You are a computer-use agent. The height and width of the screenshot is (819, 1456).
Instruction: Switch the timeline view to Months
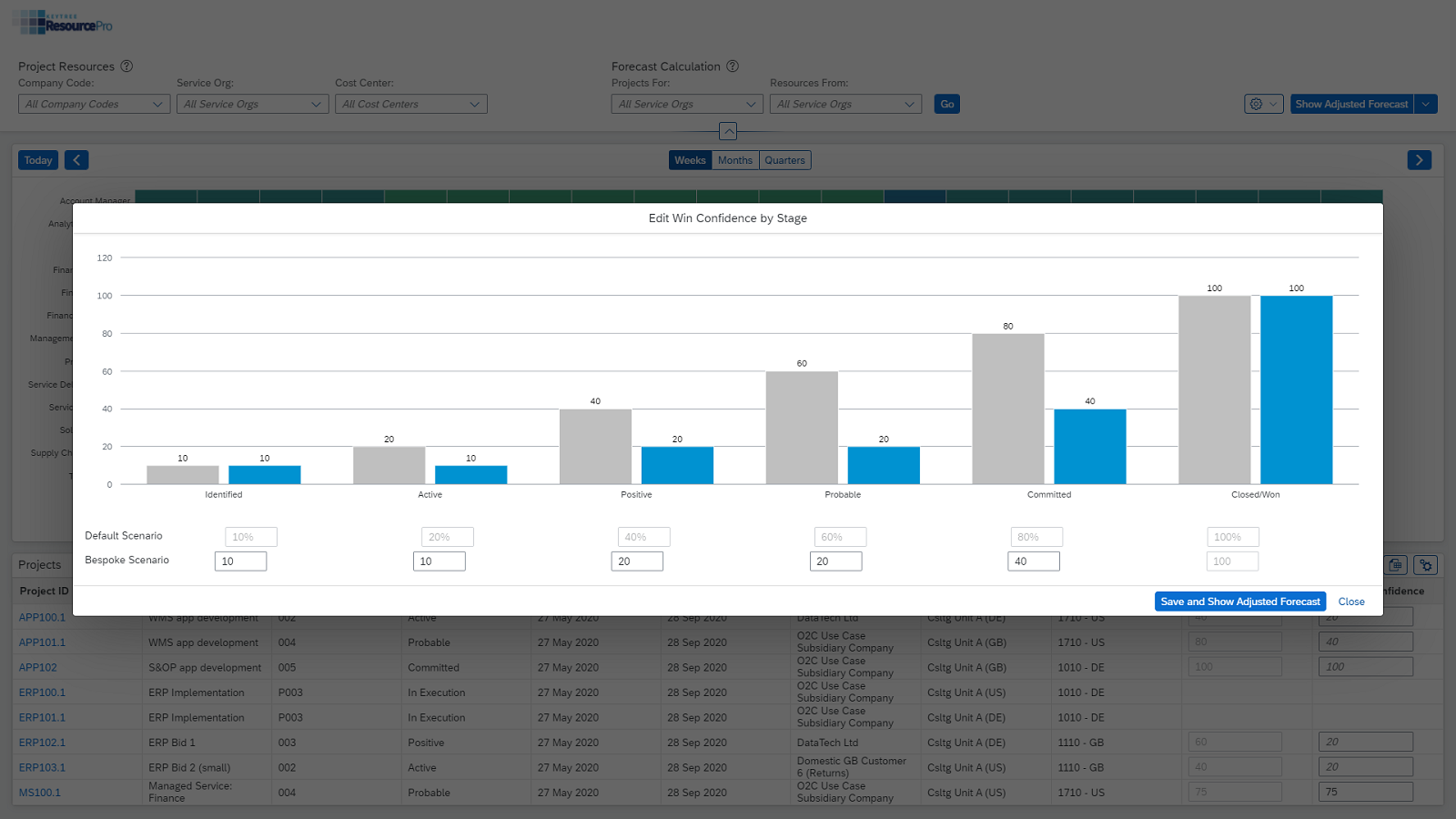tap(735, 160)
